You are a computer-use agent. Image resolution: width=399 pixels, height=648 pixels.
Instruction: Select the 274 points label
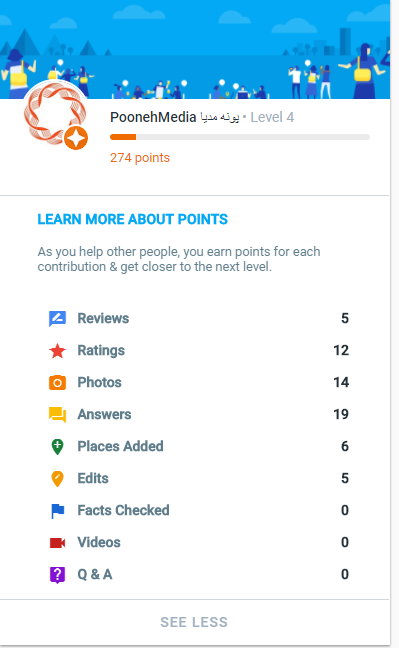140,158
